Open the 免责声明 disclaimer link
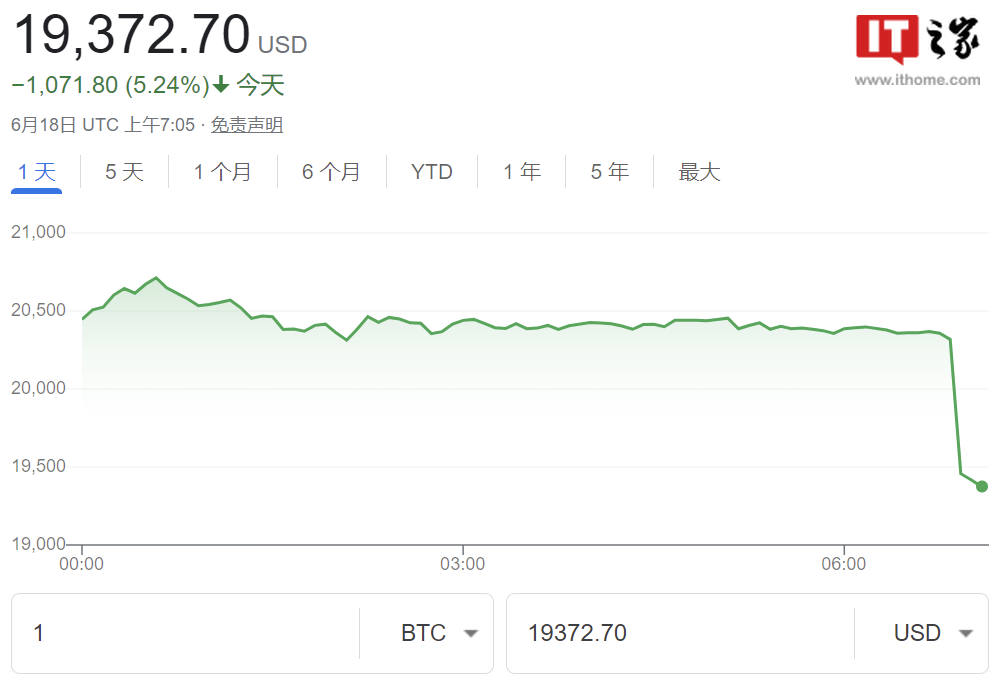 (x=246, y=125)
